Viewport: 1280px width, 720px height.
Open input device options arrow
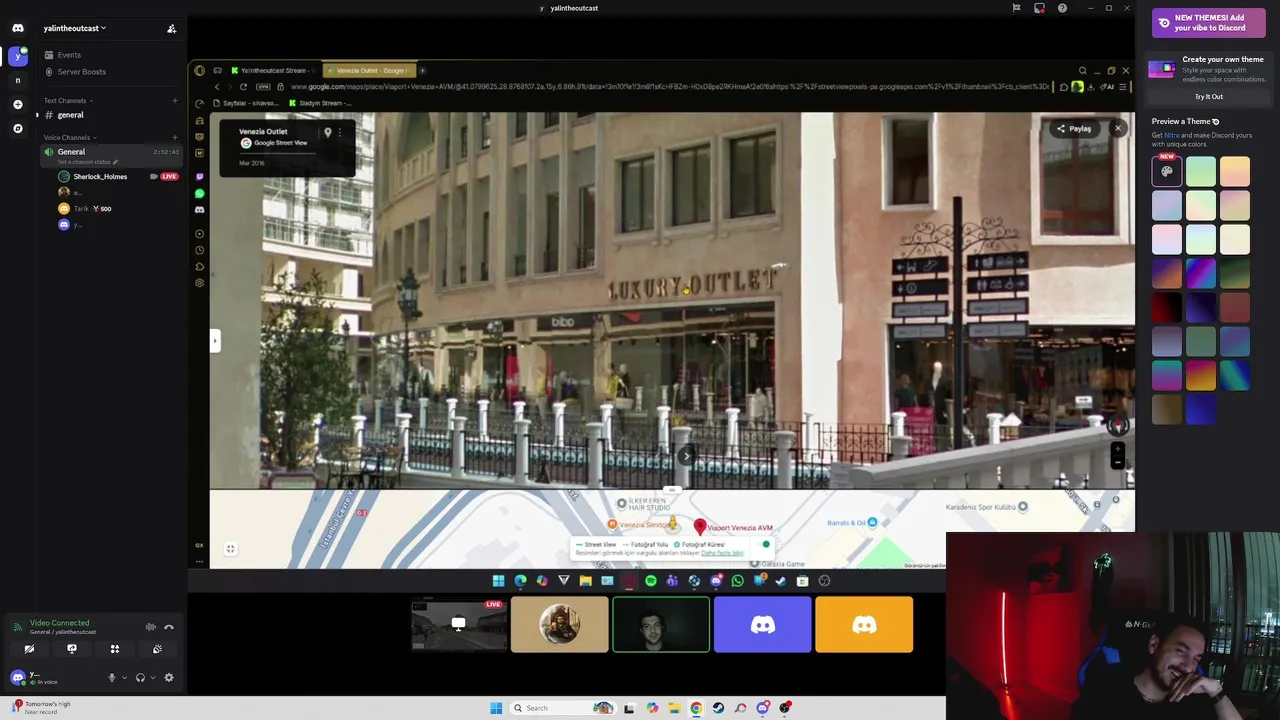point(124,677)
